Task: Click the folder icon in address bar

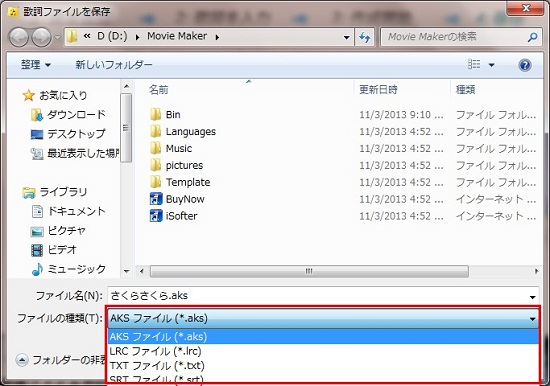Action: pos(72,36)
